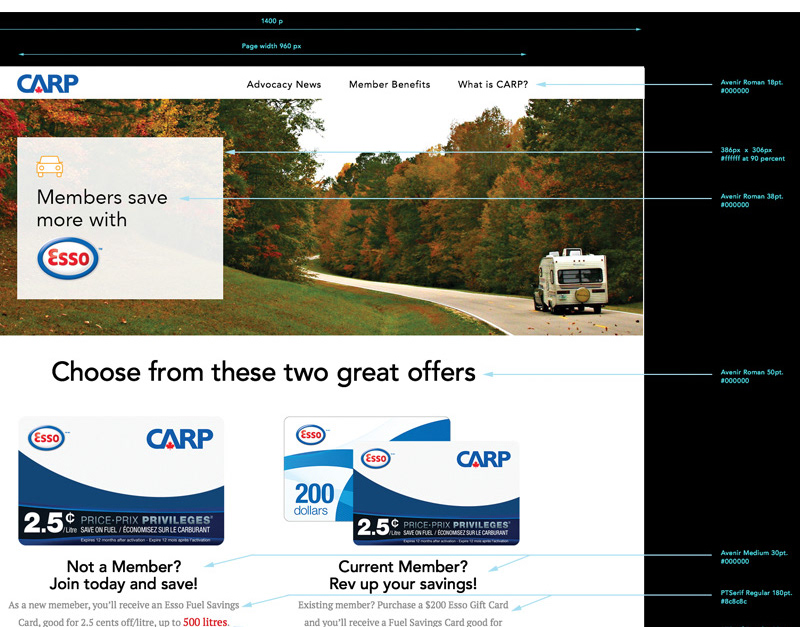Open the What is CARP? menu item

point(493,85)
